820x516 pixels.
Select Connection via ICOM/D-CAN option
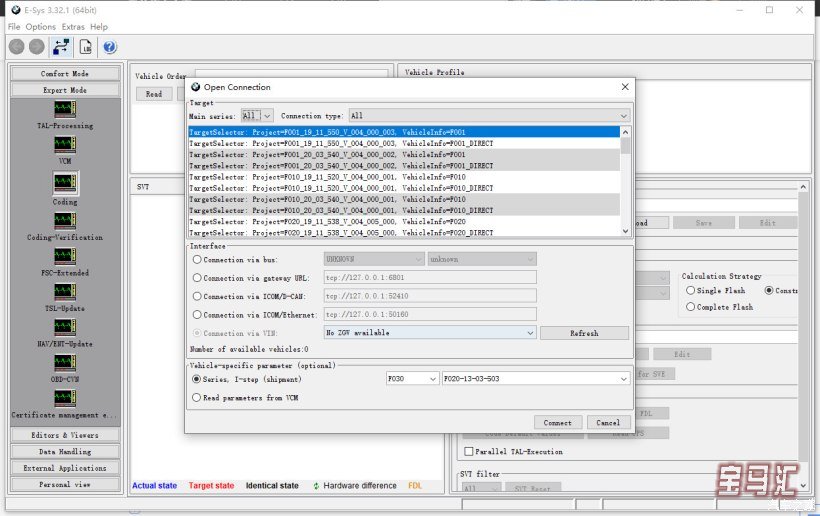197,296
